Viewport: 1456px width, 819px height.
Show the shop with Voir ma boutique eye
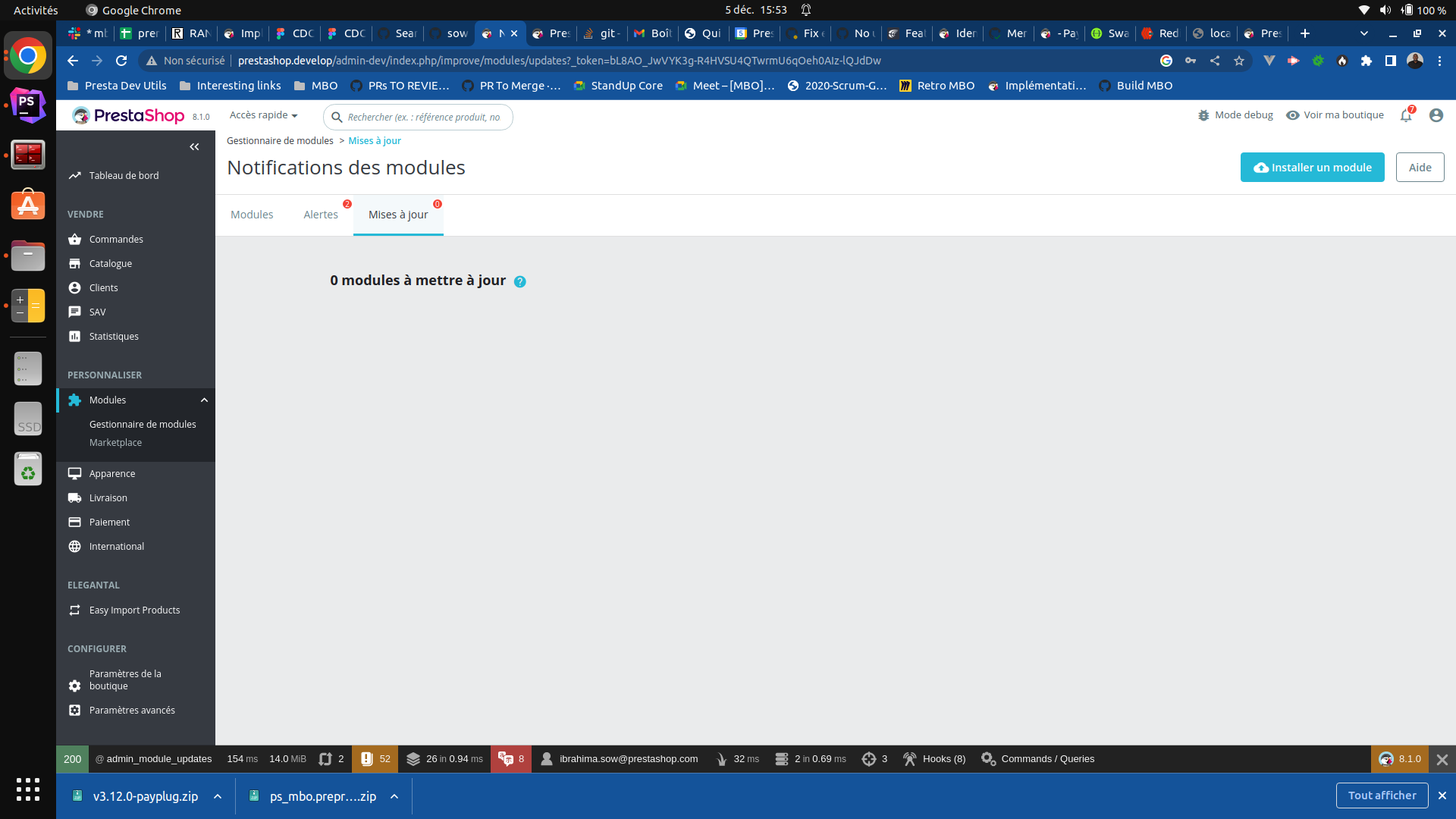1335,115
